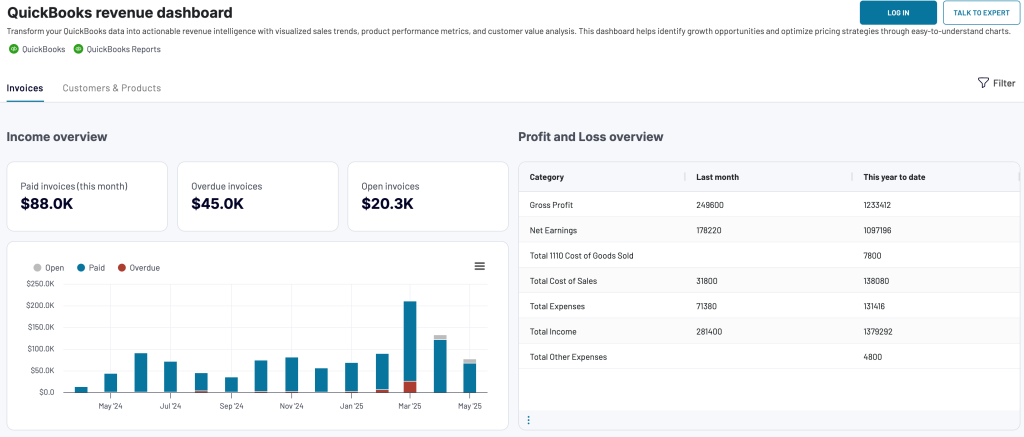Click the value 138080

(x=876, y=282)
